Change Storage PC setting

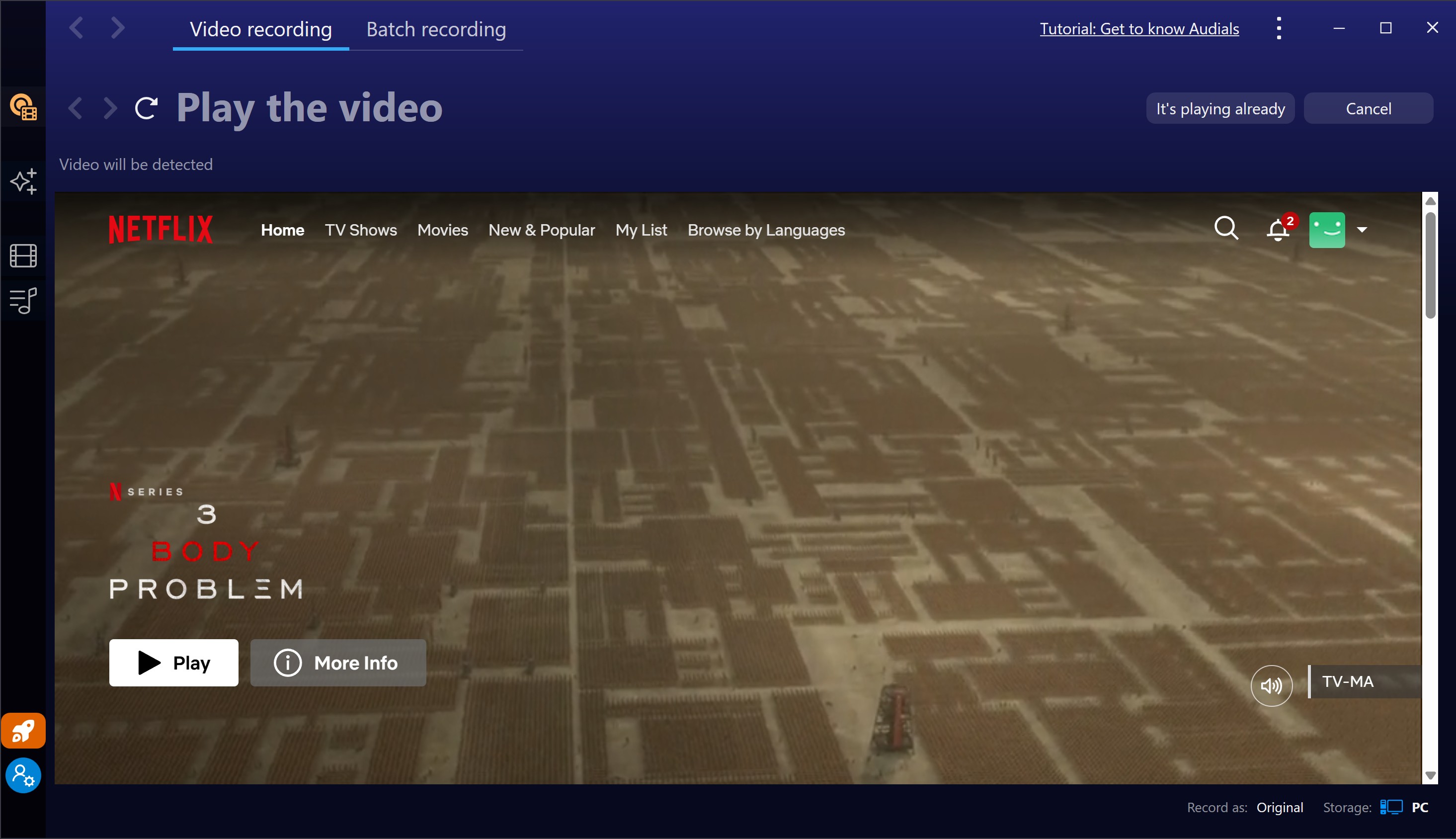coord(1420,807)
